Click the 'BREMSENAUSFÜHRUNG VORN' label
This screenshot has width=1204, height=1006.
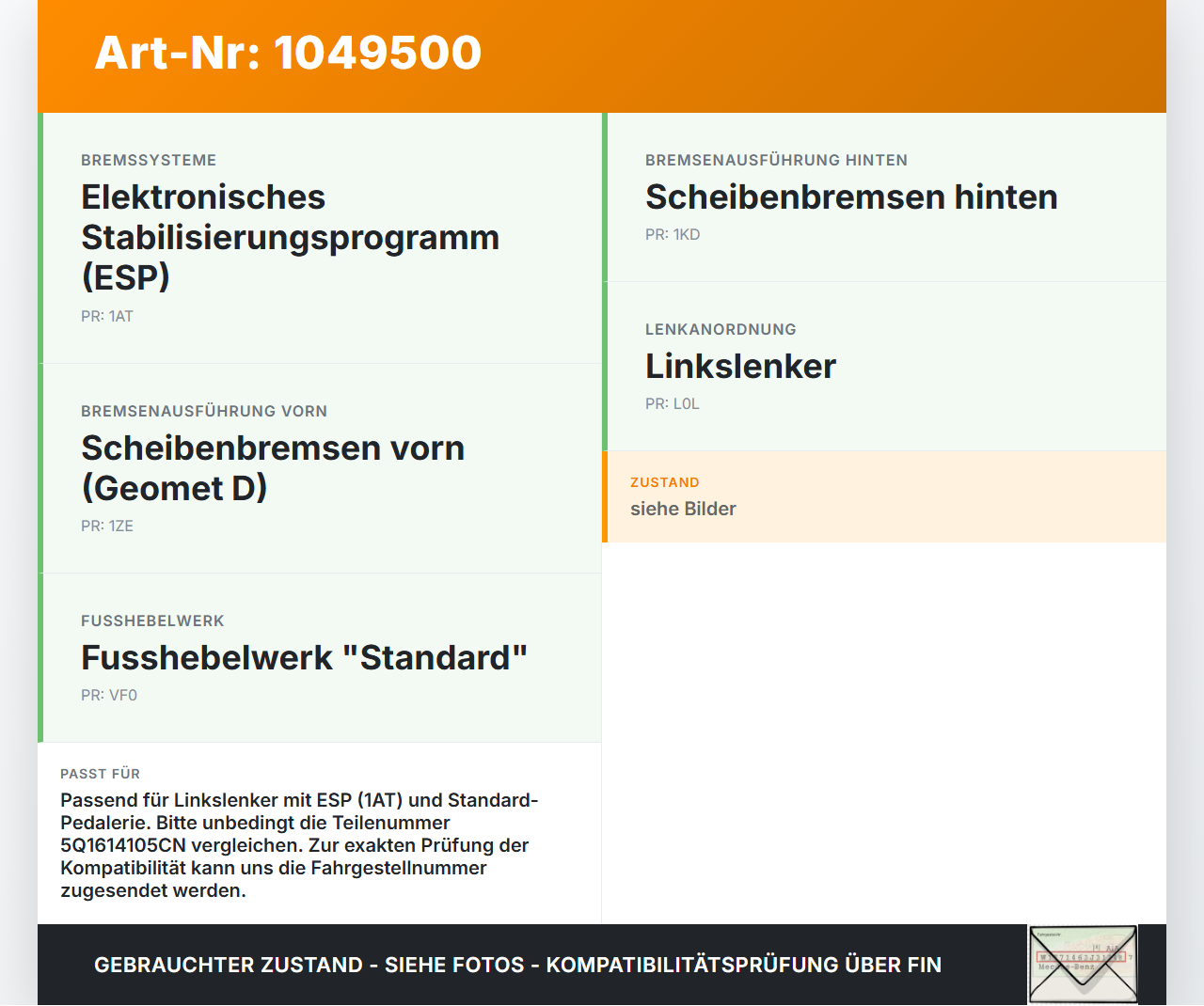tap(204, 411)
